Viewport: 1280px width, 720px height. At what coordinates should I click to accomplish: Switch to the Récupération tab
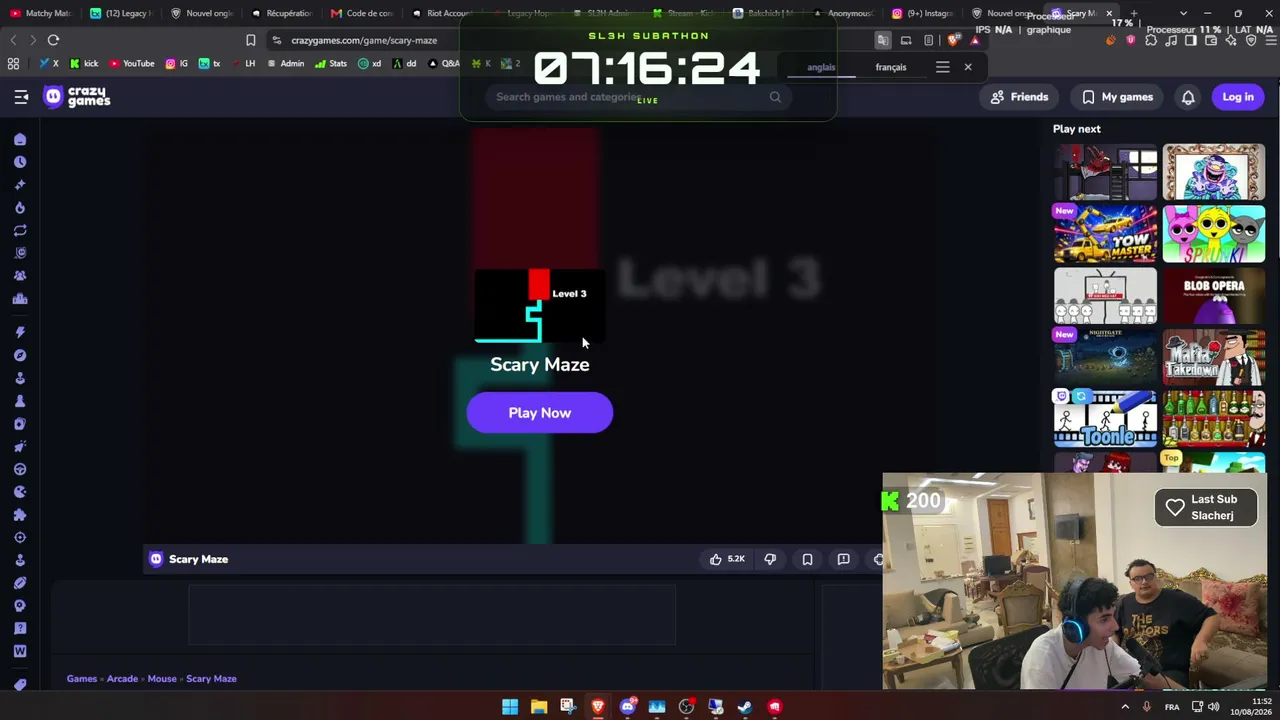[281, 13]
